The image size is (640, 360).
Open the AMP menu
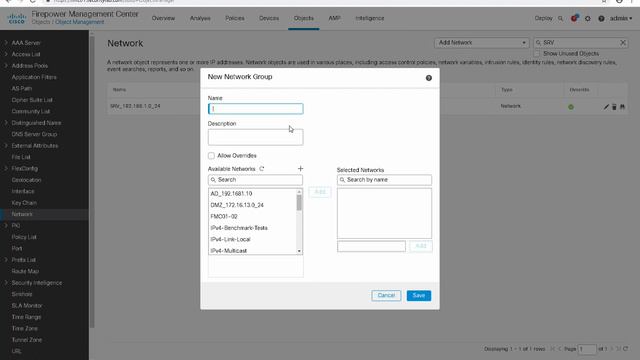point(334,18)
